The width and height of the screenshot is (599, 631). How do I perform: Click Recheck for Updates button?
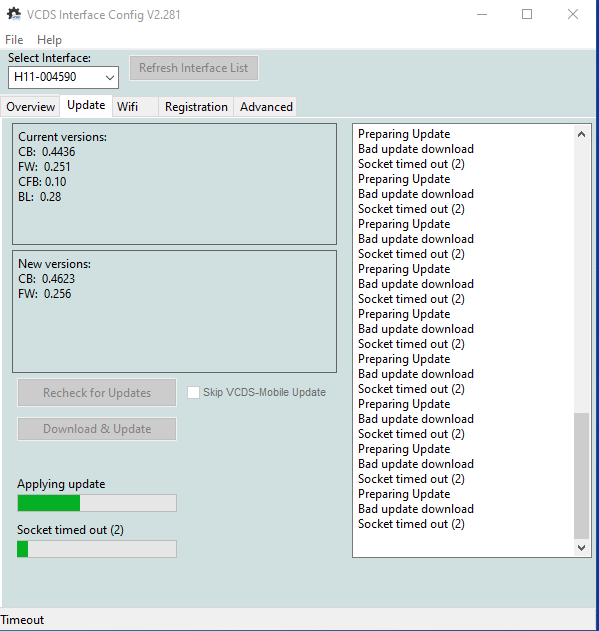tap(97, 392)
